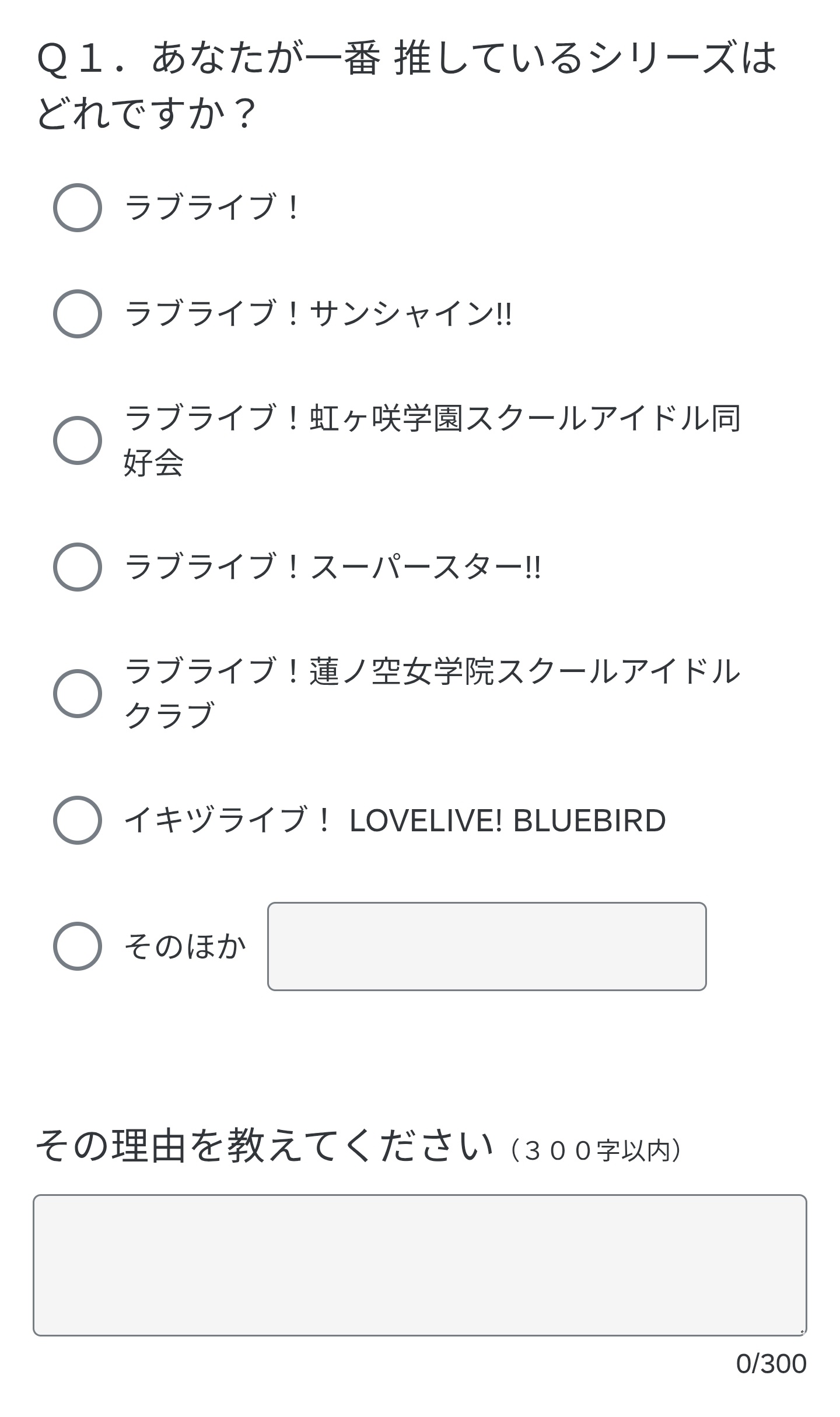Click the ラブライブ！サンシャイン!! label text

pos(318,314)
